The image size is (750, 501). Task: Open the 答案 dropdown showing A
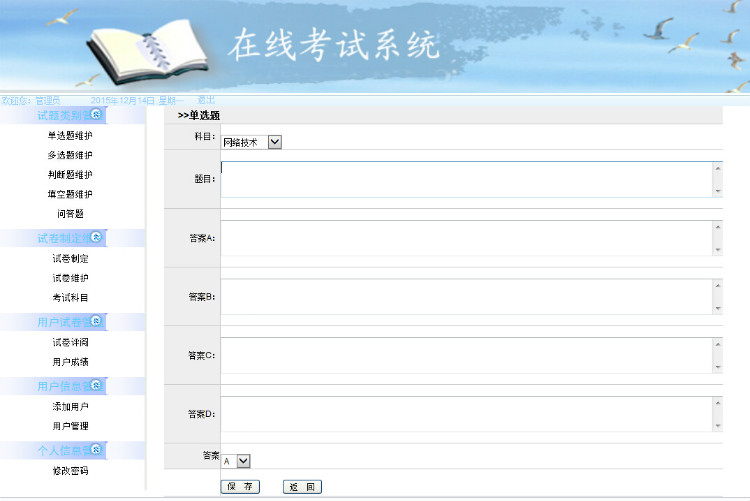(x=236, y=461)
